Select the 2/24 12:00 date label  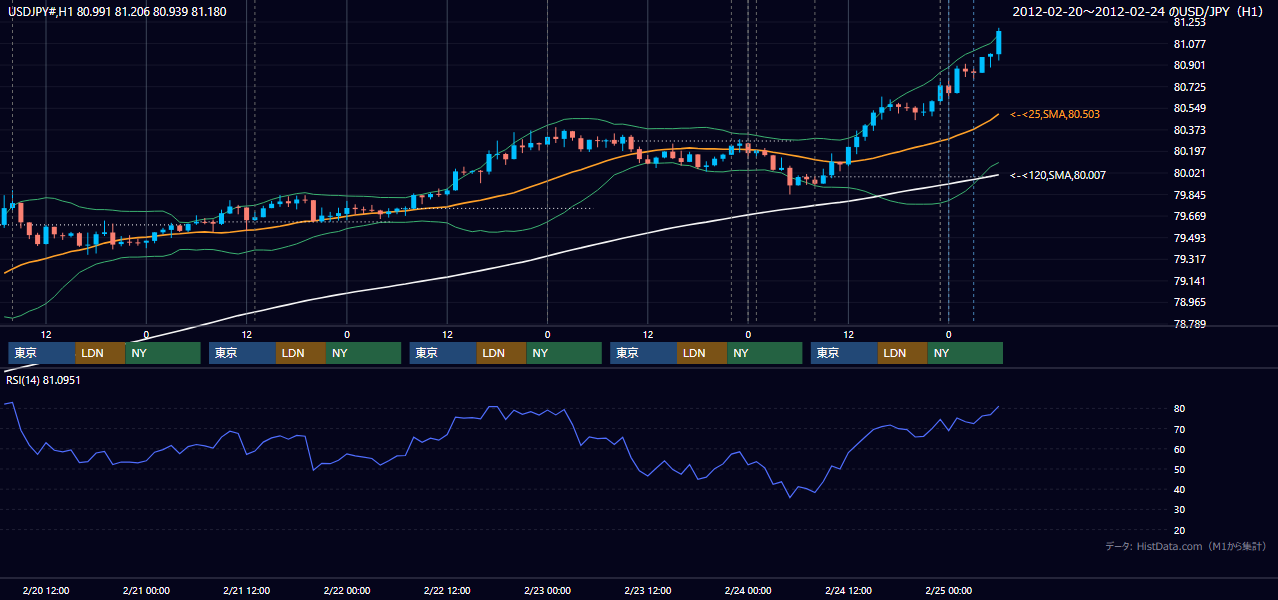tap(848, 591)
